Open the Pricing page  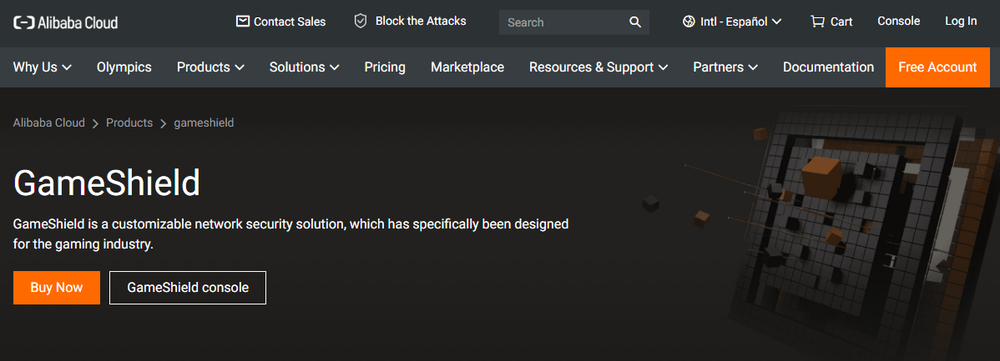385,67
